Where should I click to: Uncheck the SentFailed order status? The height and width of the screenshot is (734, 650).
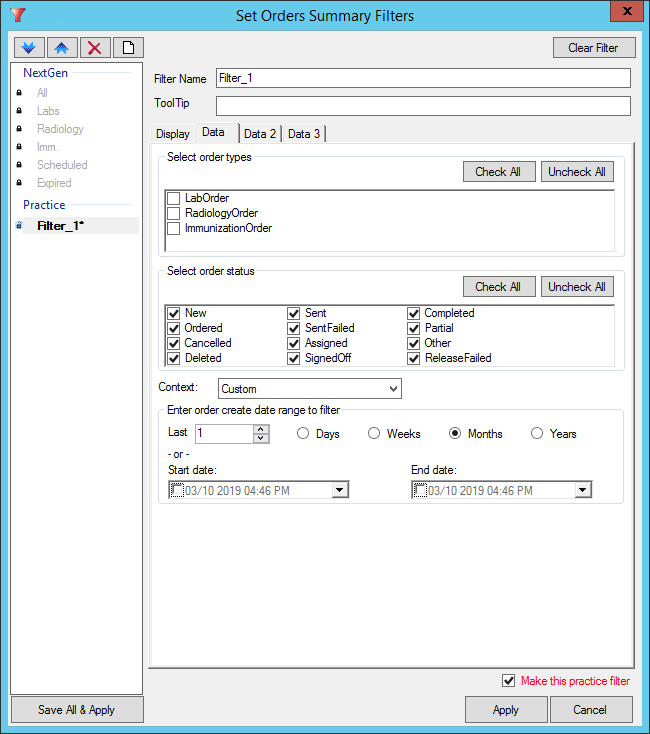tap(293, 328)
